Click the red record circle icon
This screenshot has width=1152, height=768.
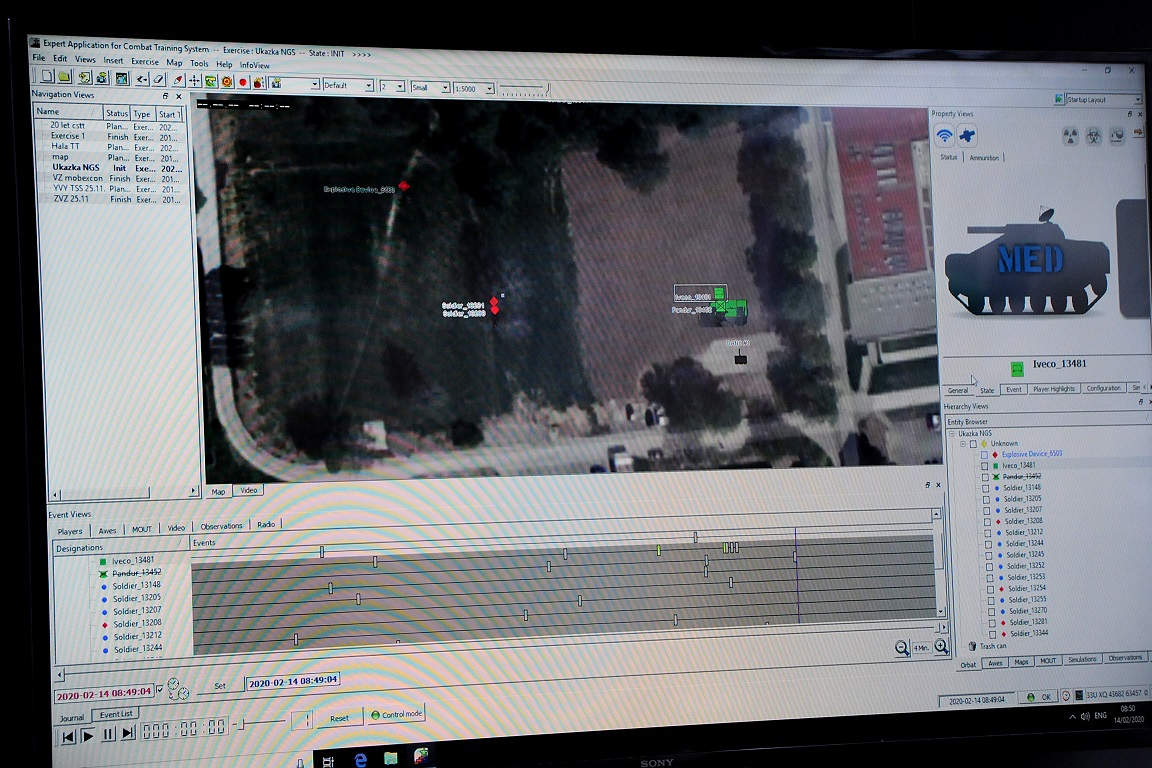242,82
